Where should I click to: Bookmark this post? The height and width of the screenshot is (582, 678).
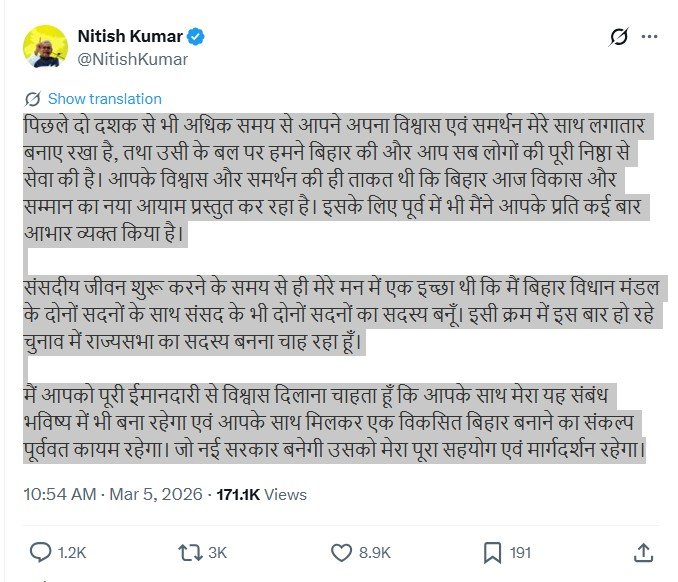click(492, 552)
